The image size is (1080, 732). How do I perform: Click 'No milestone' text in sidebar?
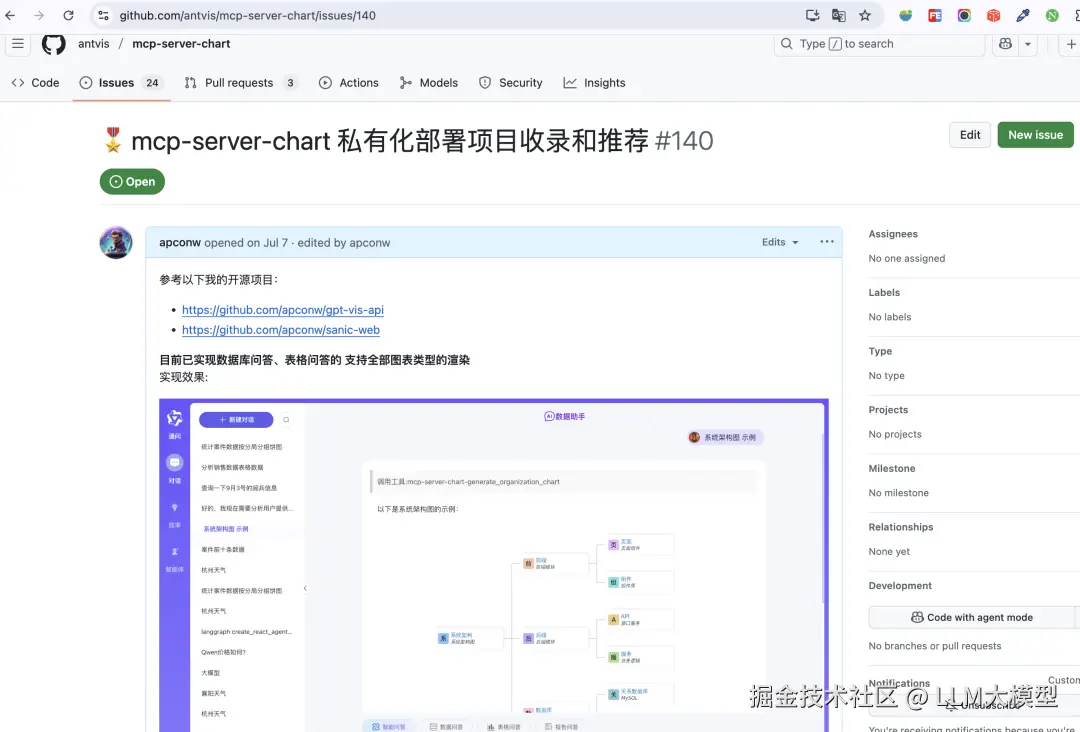[898, 492]
